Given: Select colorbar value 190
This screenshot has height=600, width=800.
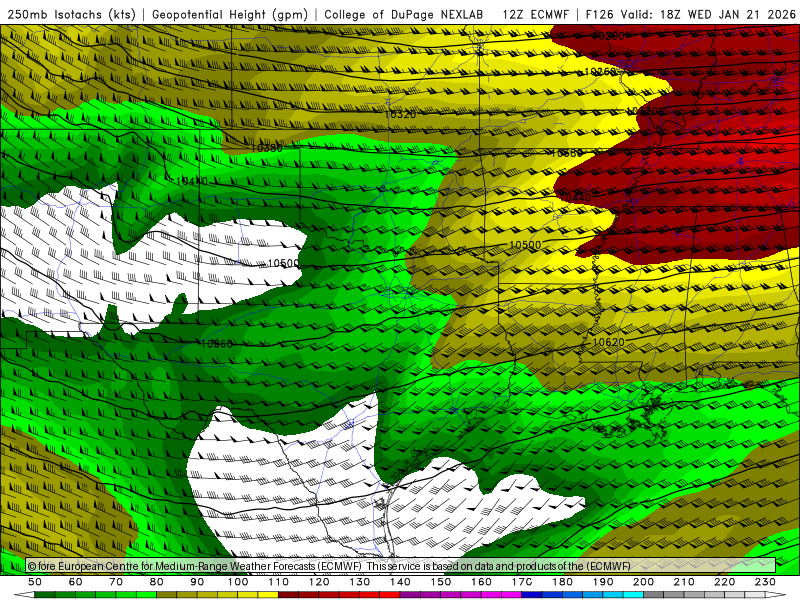Looking at the screenshot, I should pyautogui.click(x=603, y=582).
